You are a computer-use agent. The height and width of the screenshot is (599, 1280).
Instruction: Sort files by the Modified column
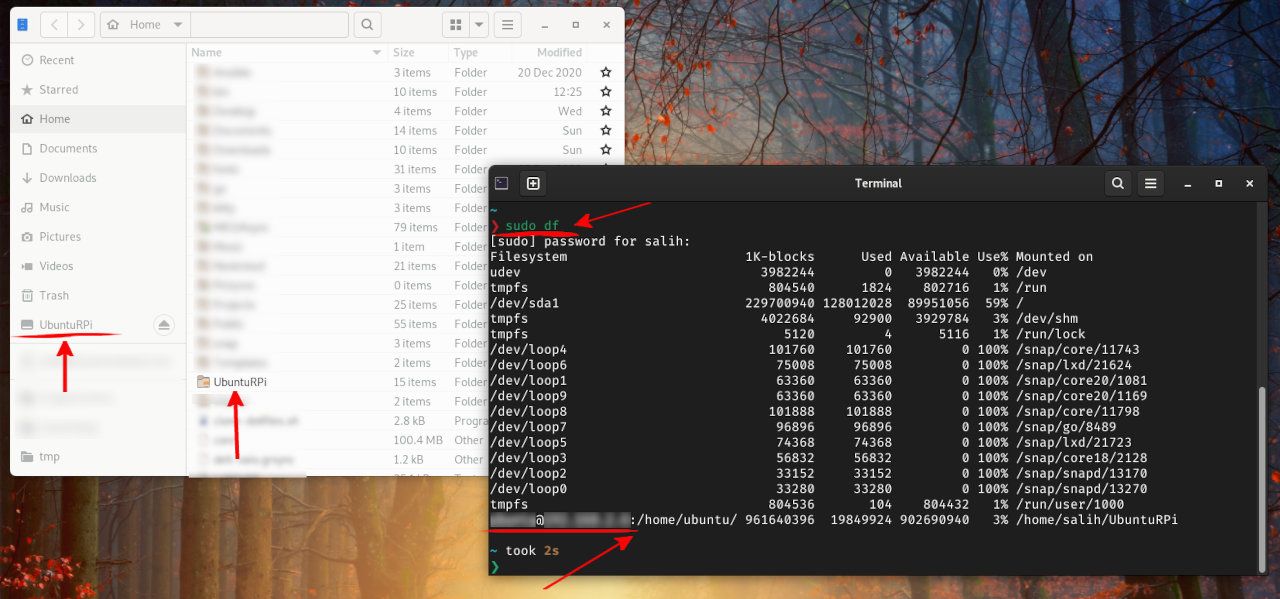click(x=559, y=53)
